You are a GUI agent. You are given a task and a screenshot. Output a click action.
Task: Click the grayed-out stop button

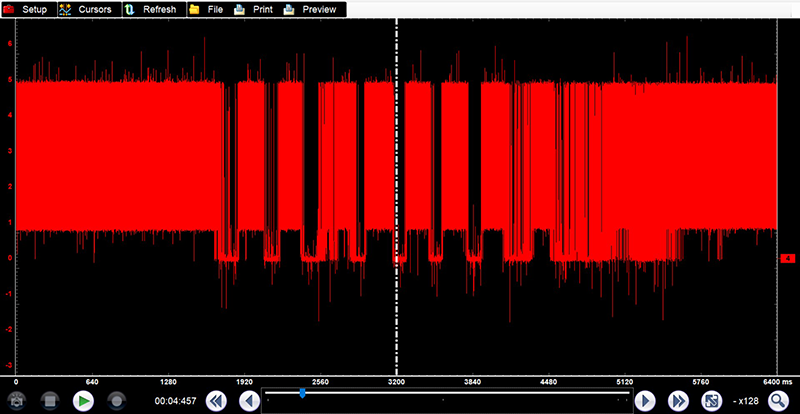tap(51, 400)
